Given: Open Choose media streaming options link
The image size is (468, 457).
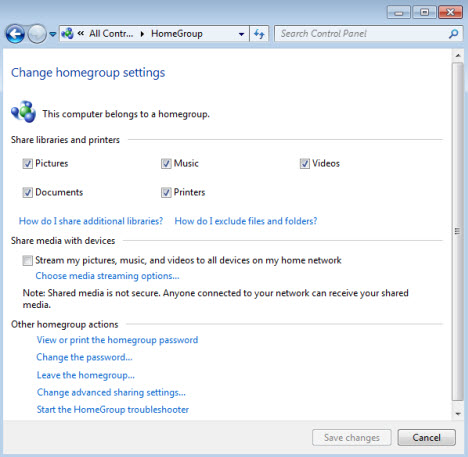Looking at the screenshot, I should (x=107, y=276).
